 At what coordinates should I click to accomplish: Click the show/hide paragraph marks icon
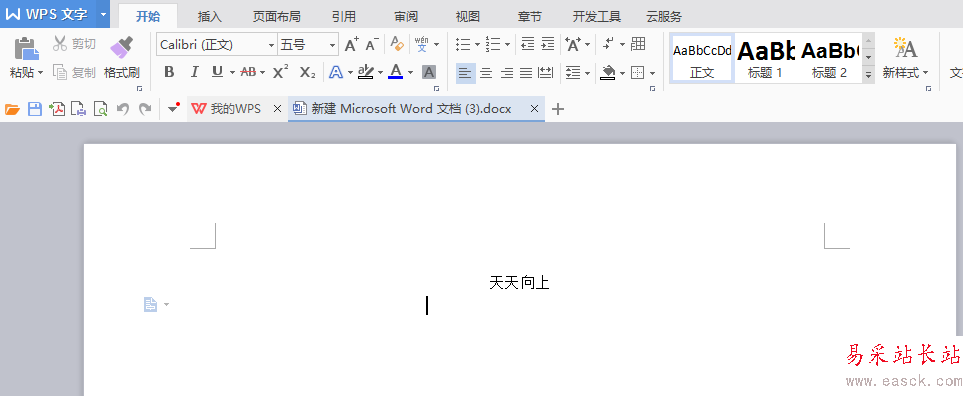click(608, 44)
